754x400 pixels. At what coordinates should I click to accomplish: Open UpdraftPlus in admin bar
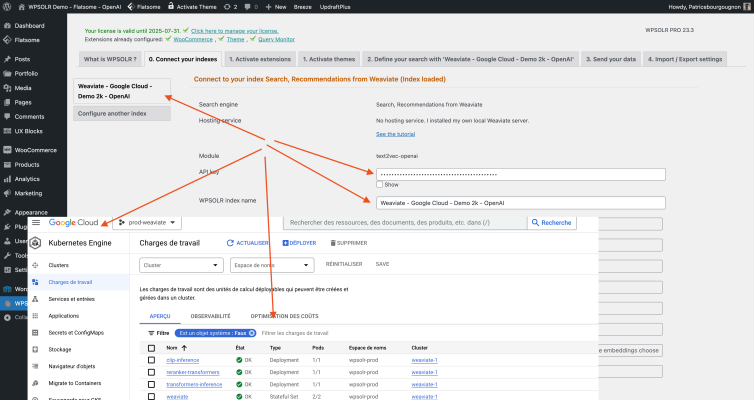(x=335, y=7)
